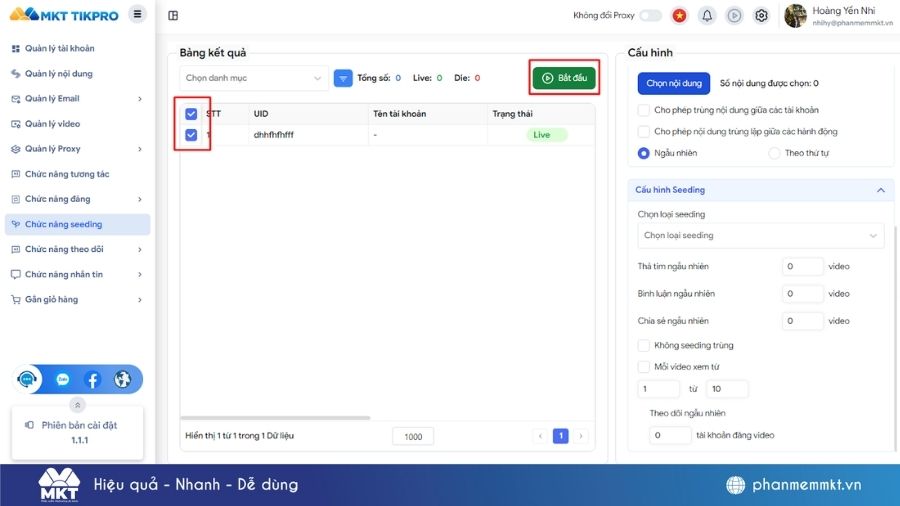Enable Mỗi video xem từ checkbox

(644, 367)
